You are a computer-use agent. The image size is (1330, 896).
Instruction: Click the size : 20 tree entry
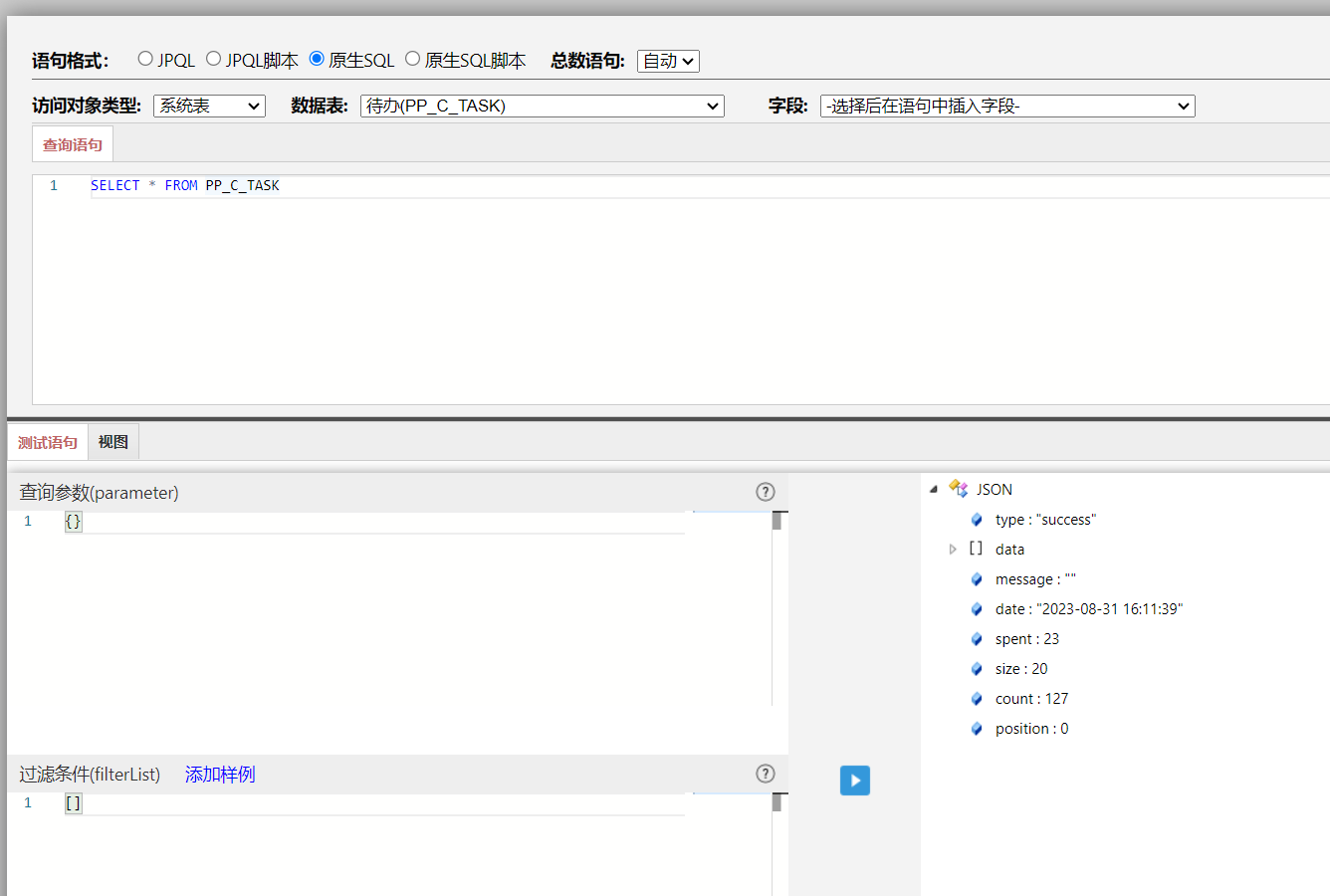point(1020,669)
